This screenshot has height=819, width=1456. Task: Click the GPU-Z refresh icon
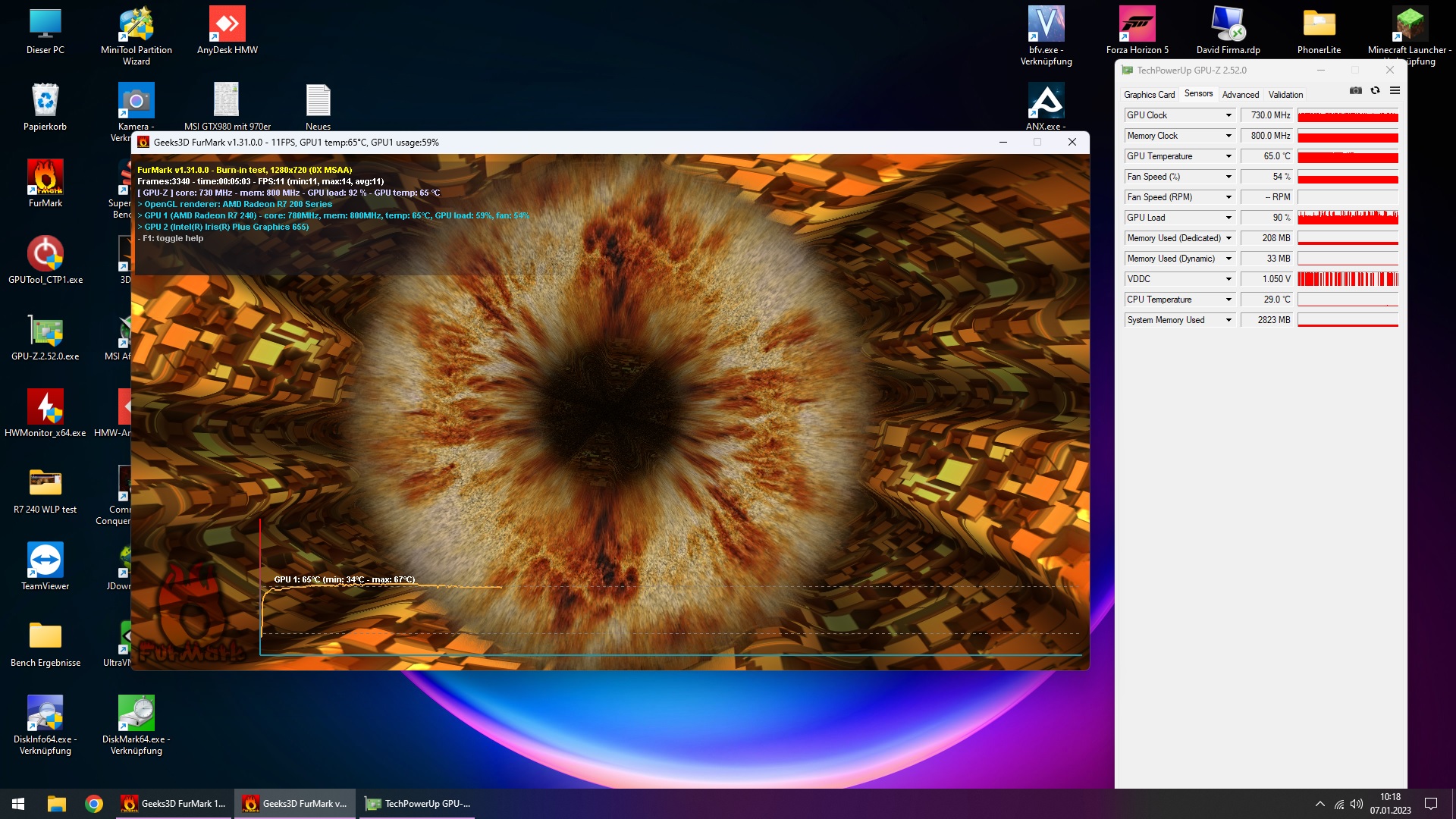(1375, 91)
